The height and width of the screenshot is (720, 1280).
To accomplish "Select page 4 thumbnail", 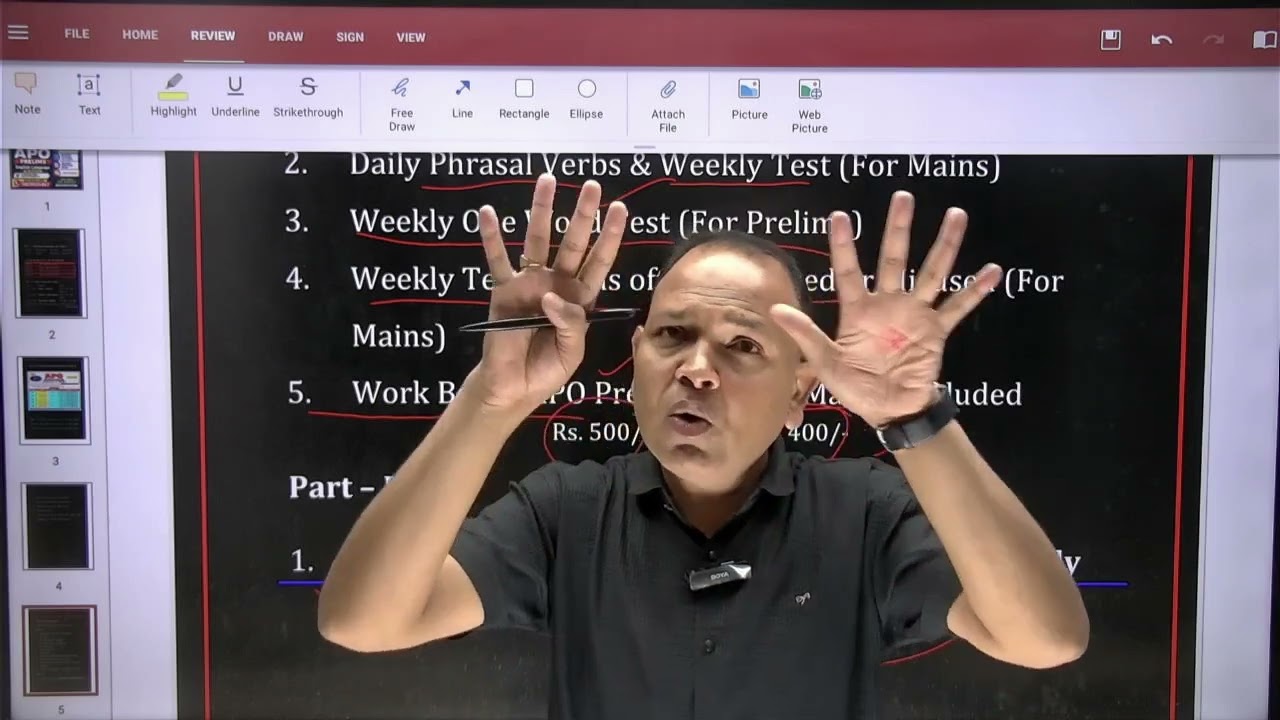I will click(57, 526).
